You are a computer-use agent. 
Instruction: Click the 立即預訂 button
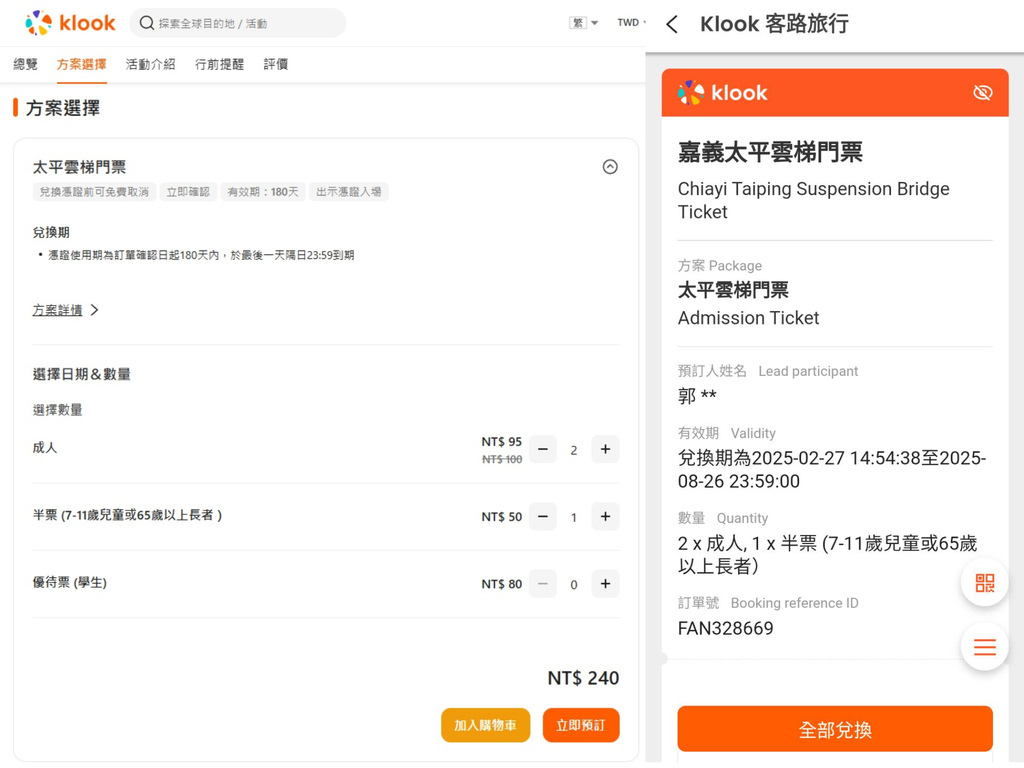(581, 725)
